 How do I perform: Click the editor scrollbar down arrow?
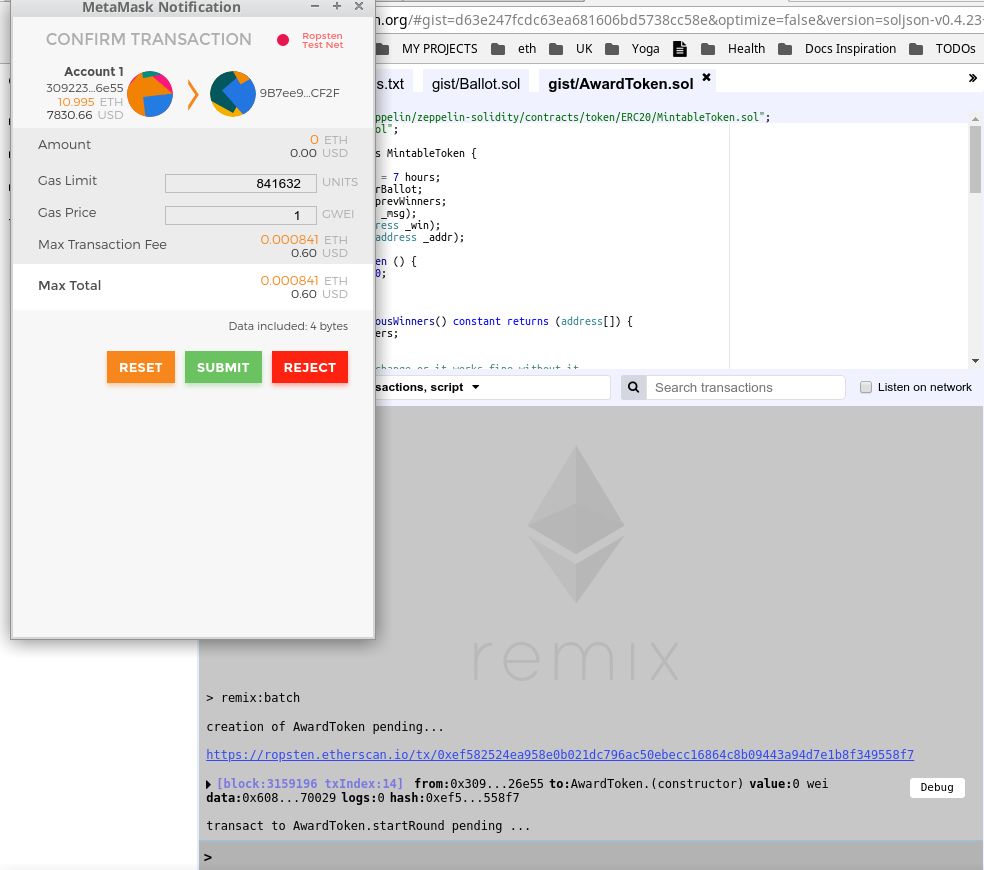coord(975,361)
